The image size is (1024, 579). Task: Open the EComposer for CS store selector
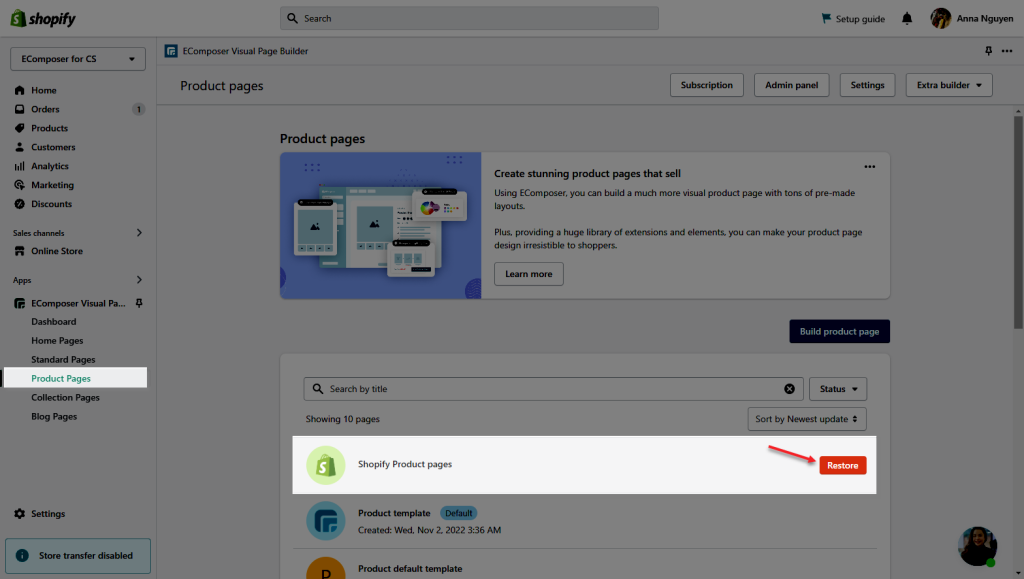(x=78, y=59)
